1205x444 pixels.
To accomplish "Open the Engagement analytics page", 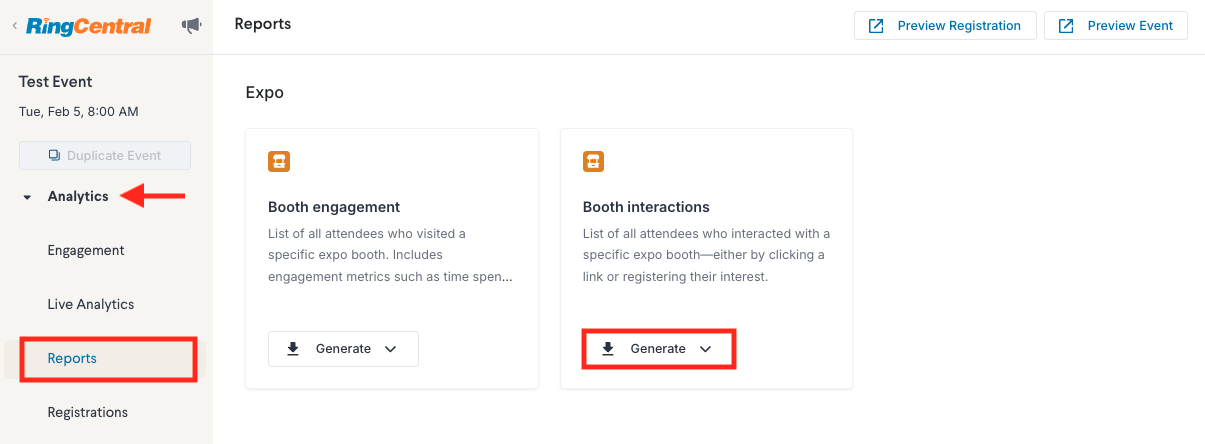I will pyautogui.click(x=86, y=250).
